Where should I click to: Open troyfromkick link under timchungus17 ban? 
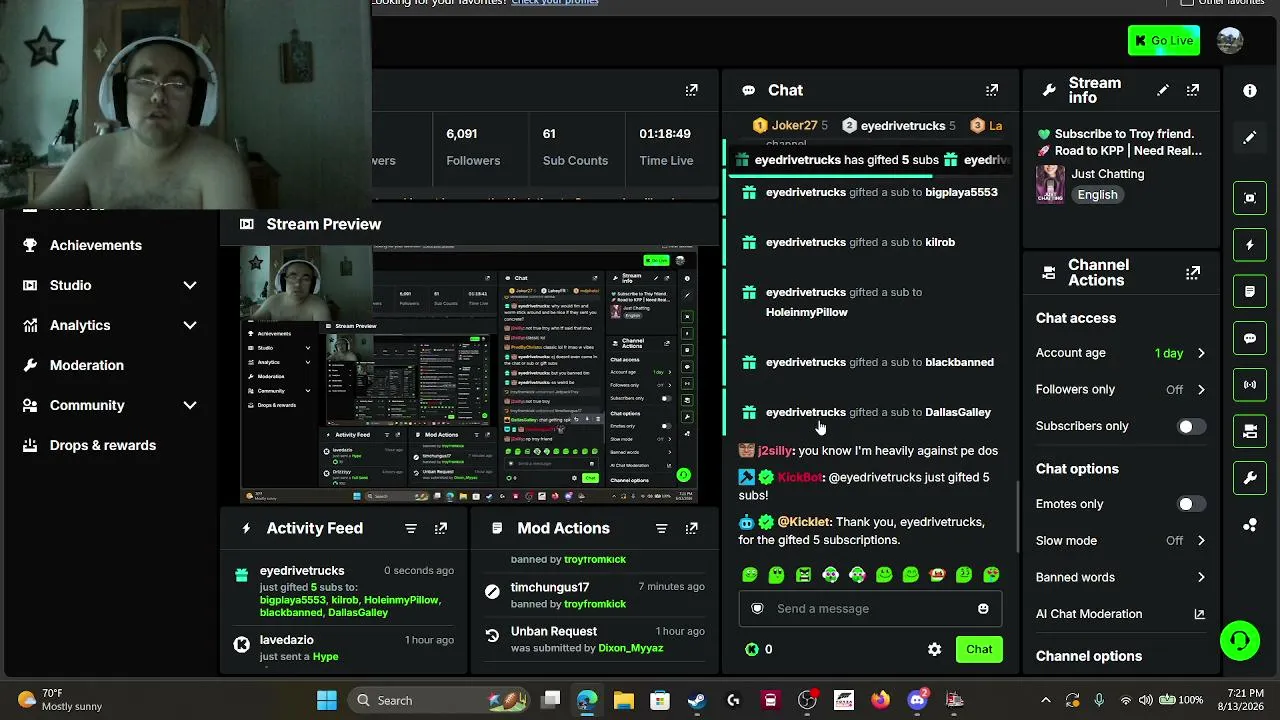[x=594, y=604]
